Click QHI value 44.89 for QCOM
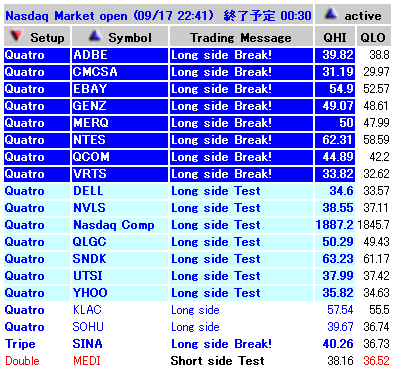The height and width of the screenshot is (369, 395). 335,157
